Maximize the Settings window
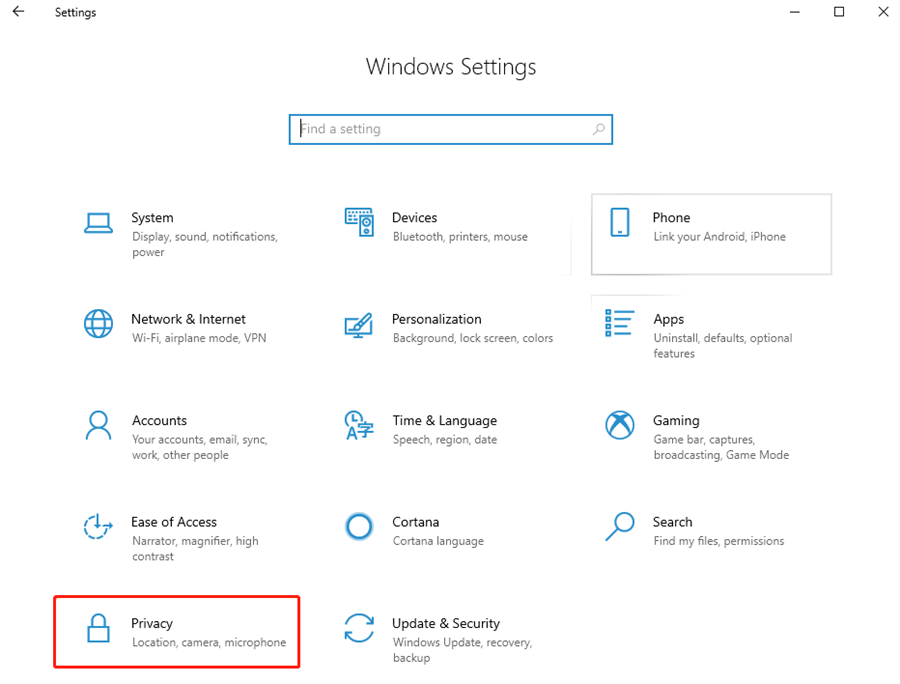This screenshot has height=684, width=900. pos(839,11)
